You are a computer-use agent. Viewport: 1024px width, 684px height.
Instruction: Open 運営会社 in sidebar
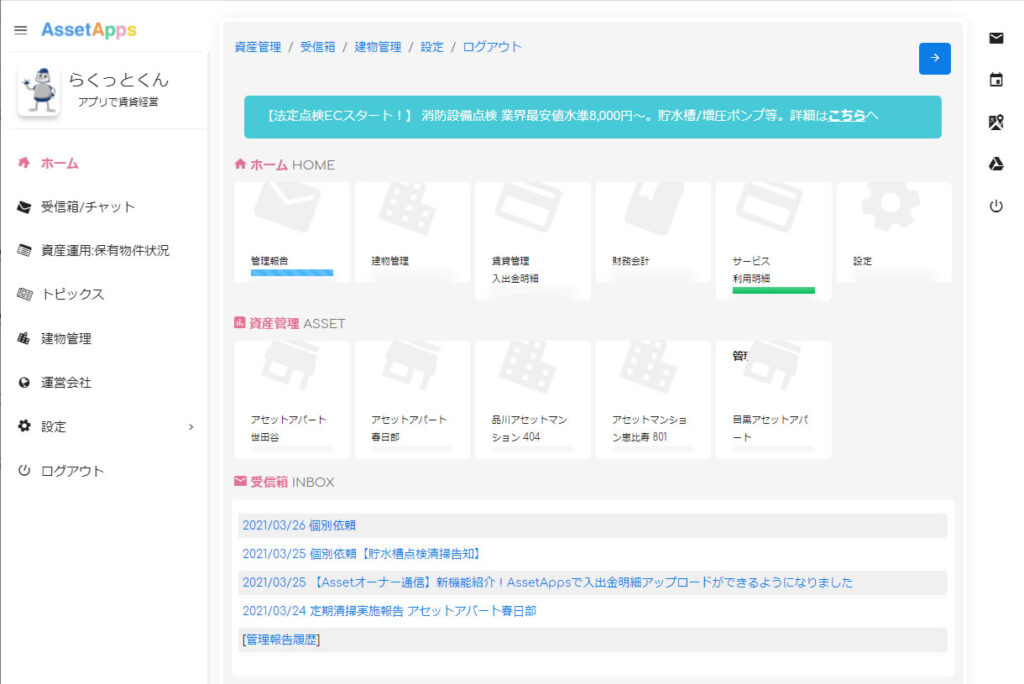coord(66,383)
